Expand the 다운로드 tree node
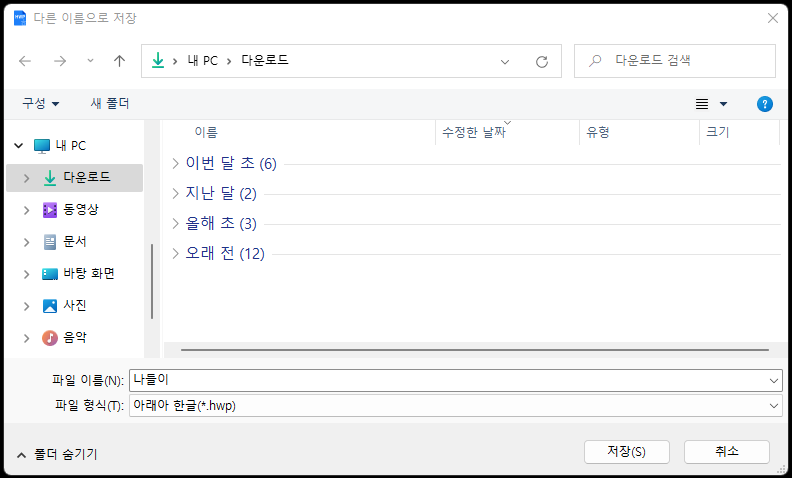Image resolution: width=792 pixels, height=478 pixels. 27,178
